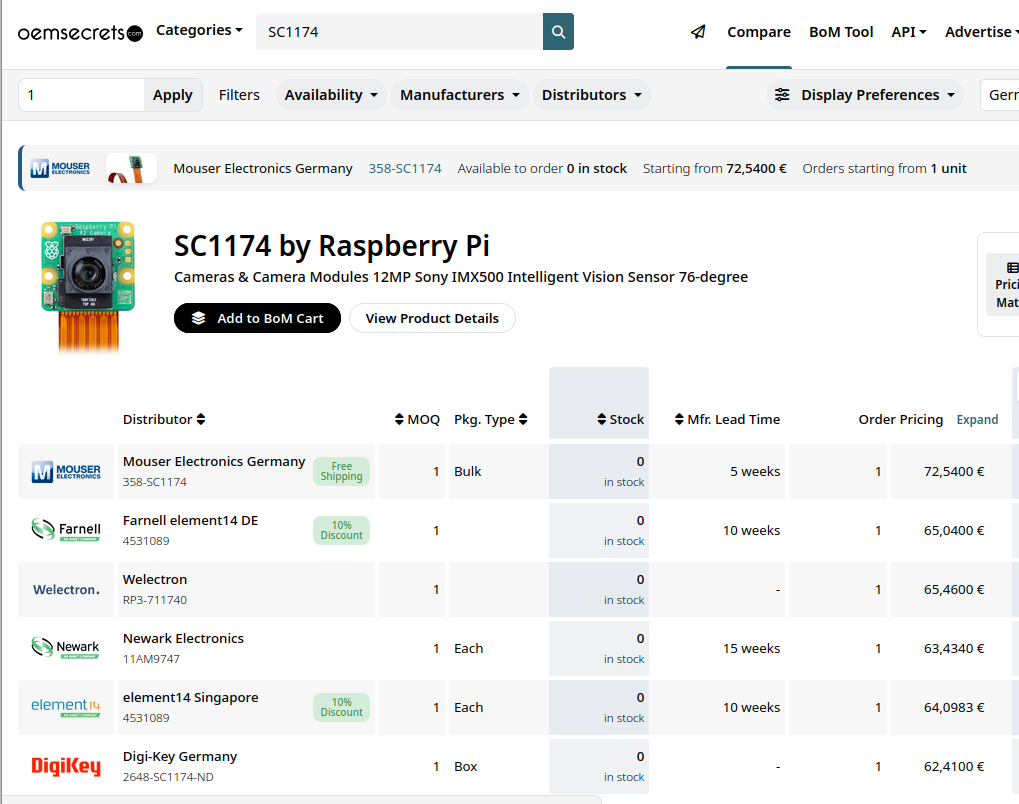This screenshot has width=1019, height=804.
Task: Open the Display Preferences dropdown
Action: tap(864, 95)
